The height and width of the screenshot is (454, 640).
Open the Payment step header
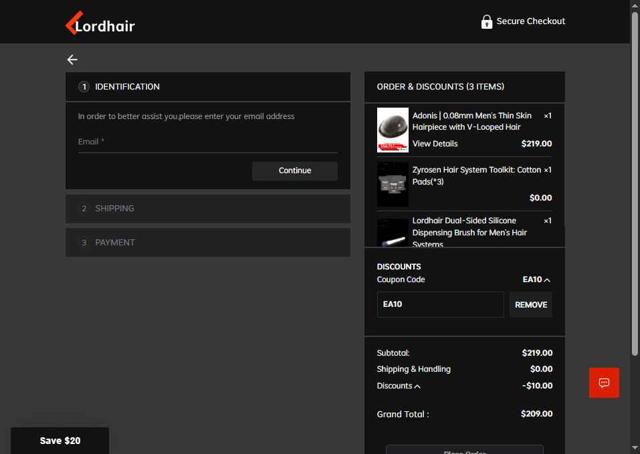[x=208, y=243]
